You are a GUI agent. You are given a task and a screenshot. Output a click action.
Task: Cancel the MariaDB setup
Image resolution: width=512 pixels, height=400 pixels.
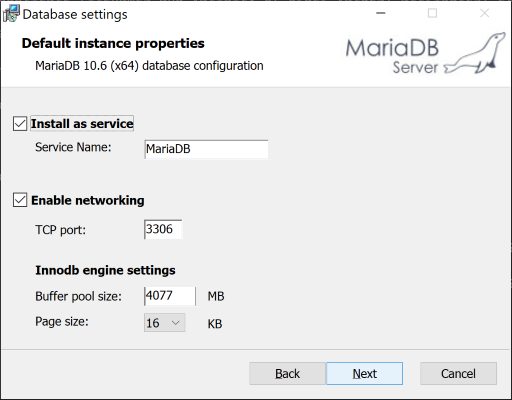point(458,374)
